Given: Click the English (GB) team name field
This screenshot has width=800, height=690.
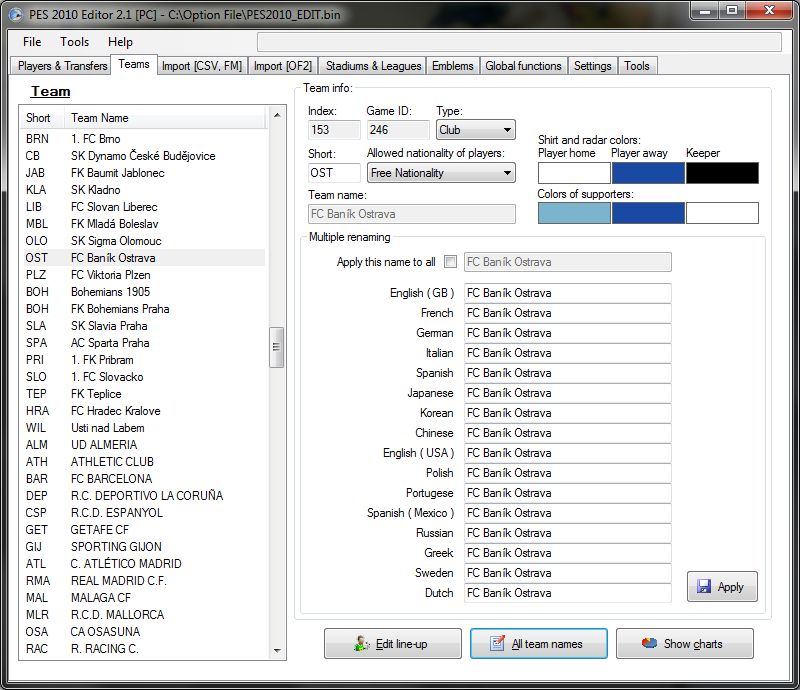Looking at the screenshot, I should (567, 293).
